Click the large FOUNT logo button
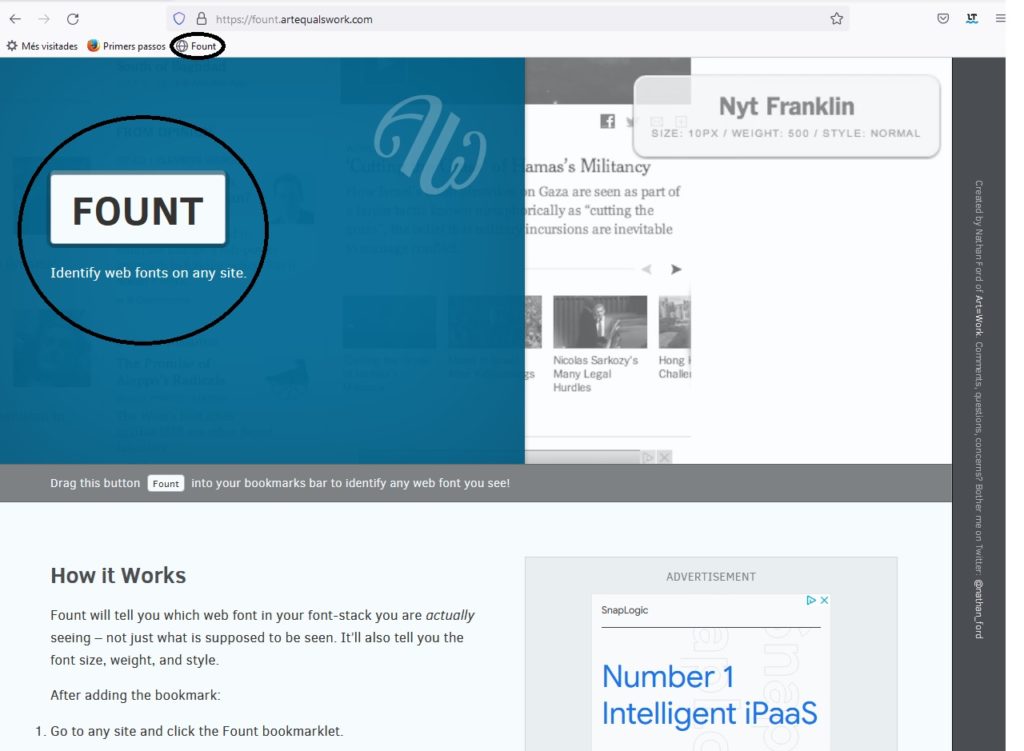1024x751 pixels. [138, 210]
